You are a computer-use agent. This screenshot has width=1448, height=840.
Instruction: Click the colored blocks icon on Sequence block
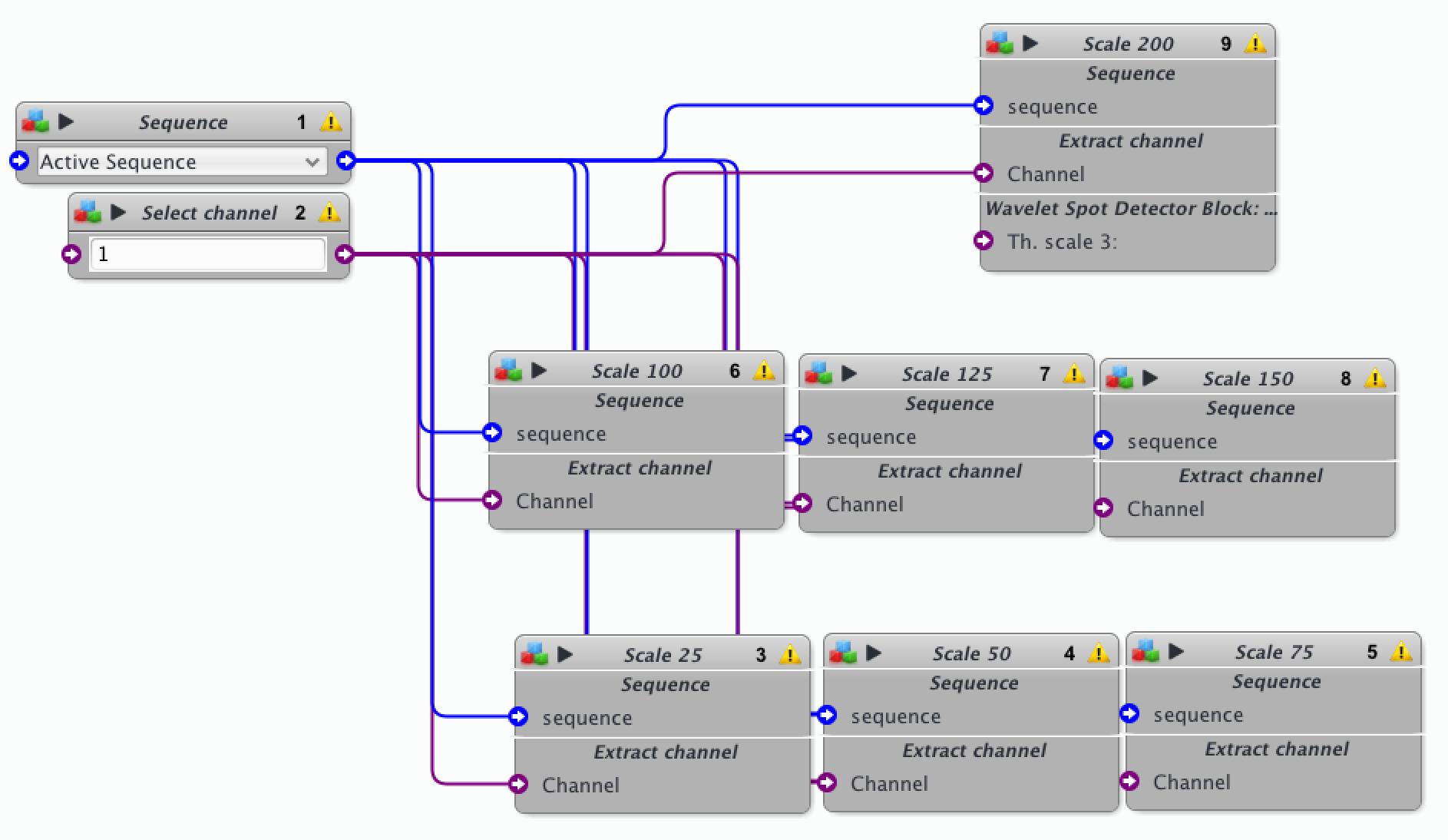35,121
